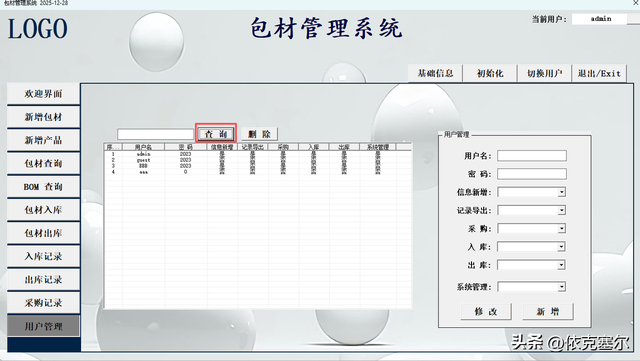Open the 入库 permission dropdown
This screenshot has width=640, height=361.
click(x=562, y=247)
